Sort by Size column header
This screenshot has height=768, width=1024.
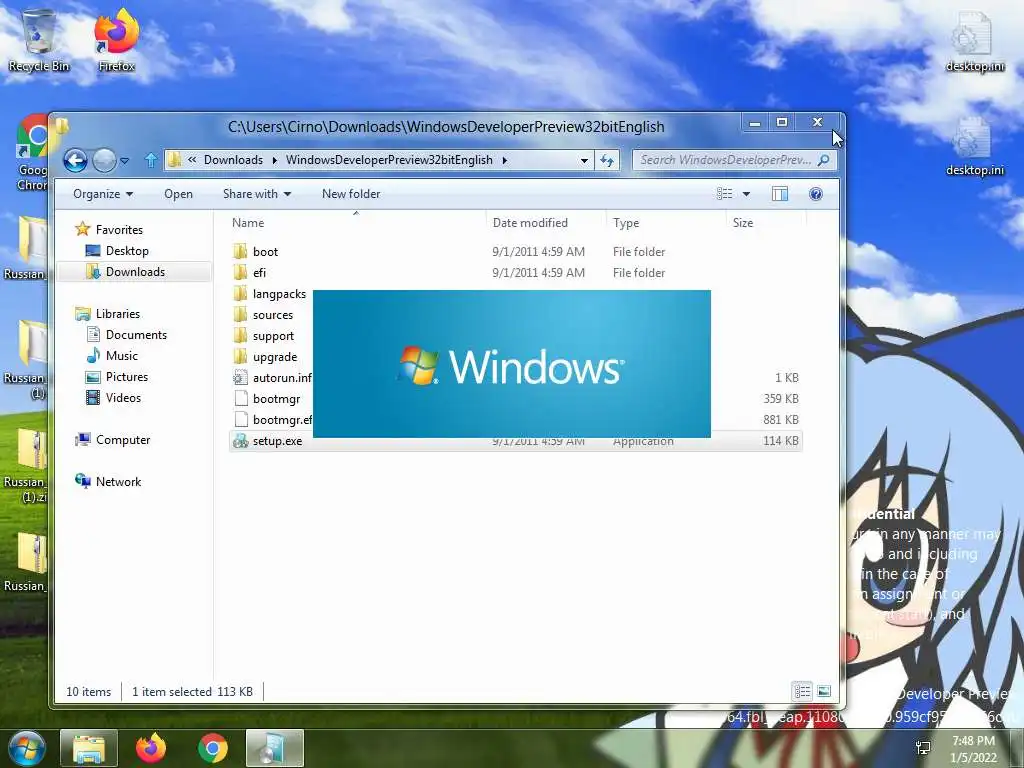coord(765,223)
